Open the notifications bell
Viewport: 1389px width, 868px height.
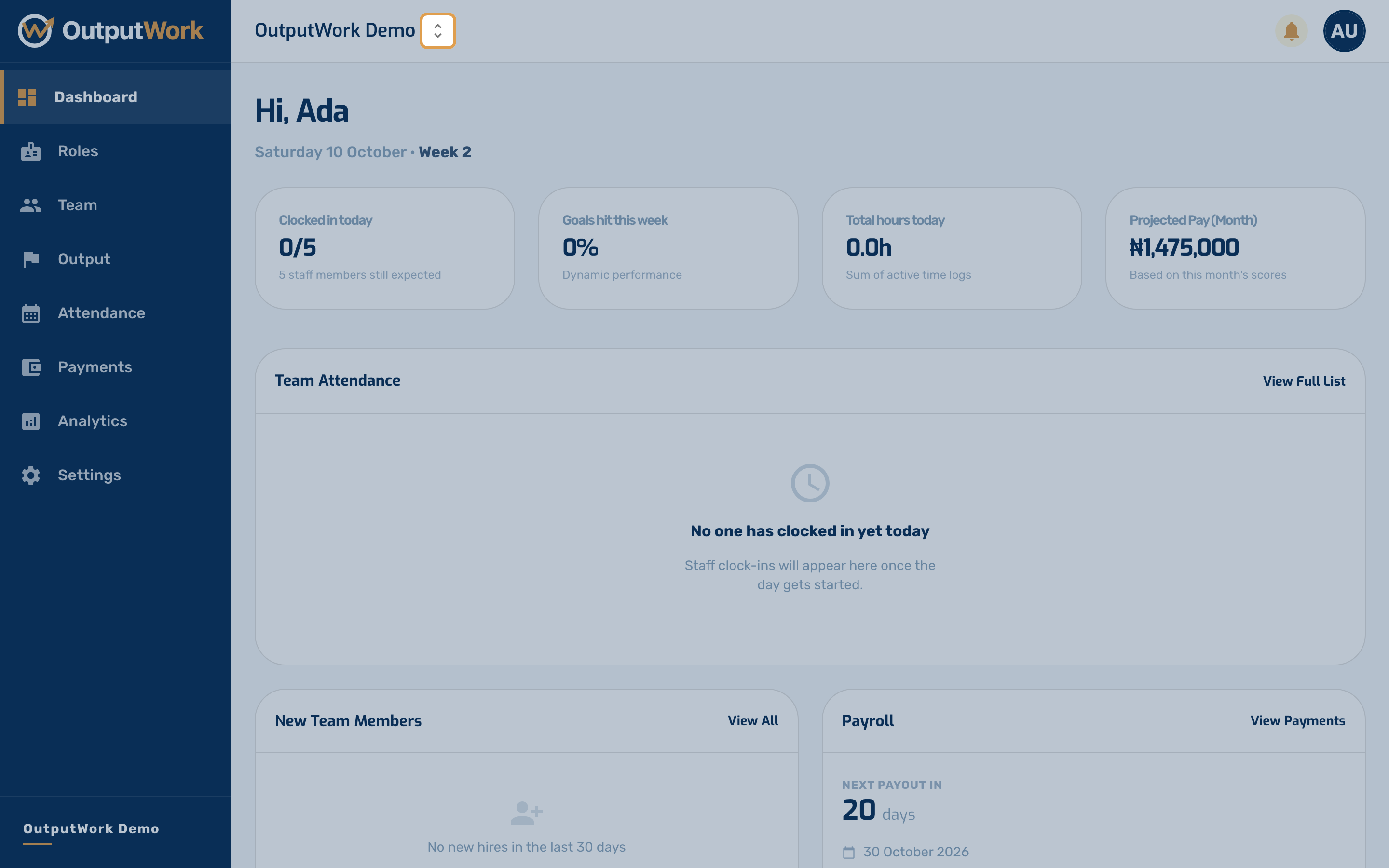coord(1292,31)
